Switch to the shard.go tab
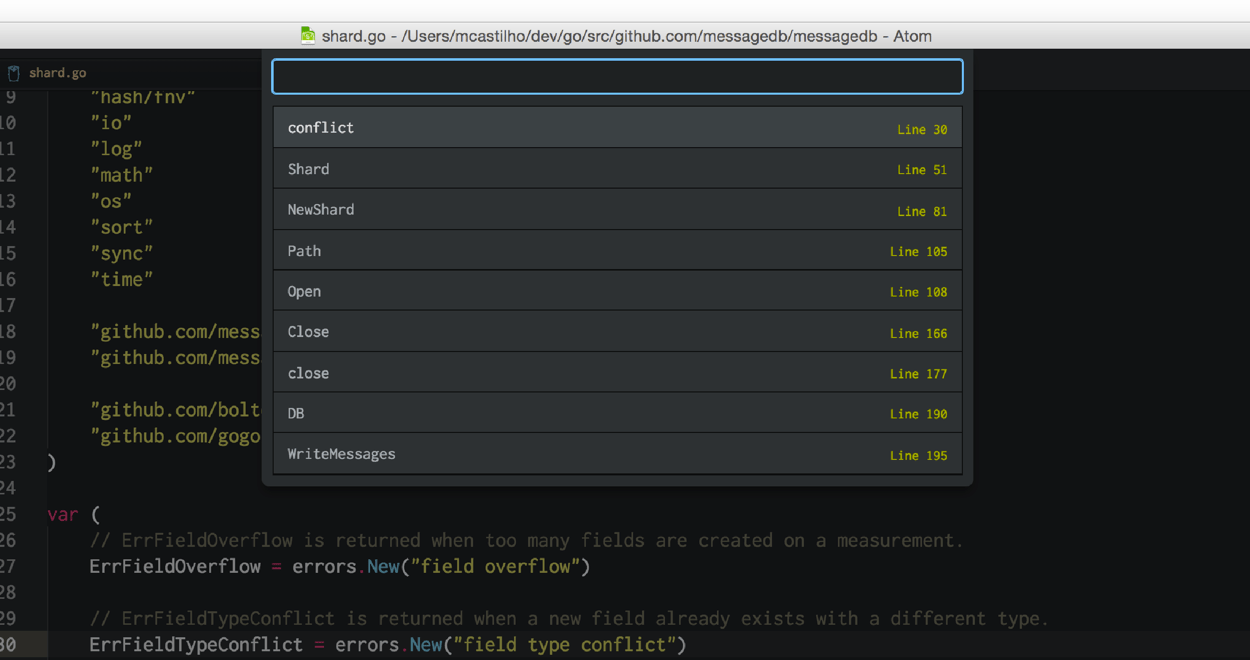Viewport: 1250px width, 660px height. [x=57, y=73]
